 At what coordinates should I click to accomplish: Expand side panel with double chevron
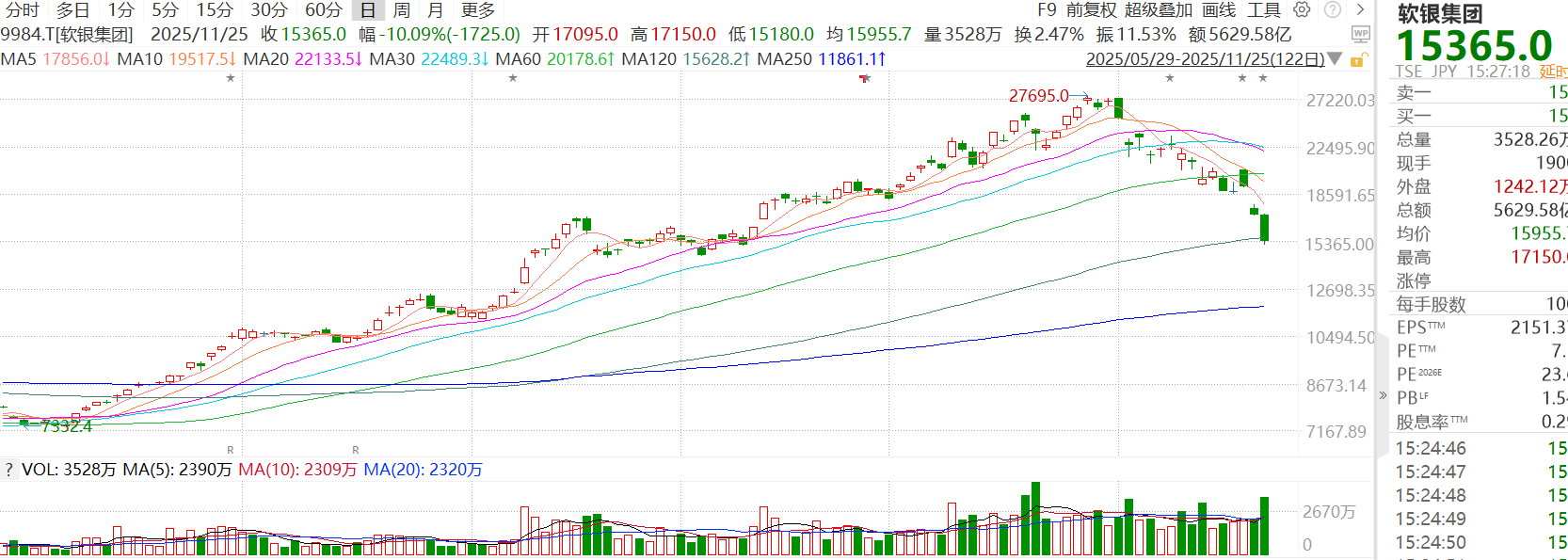(x=1383, y=395)
